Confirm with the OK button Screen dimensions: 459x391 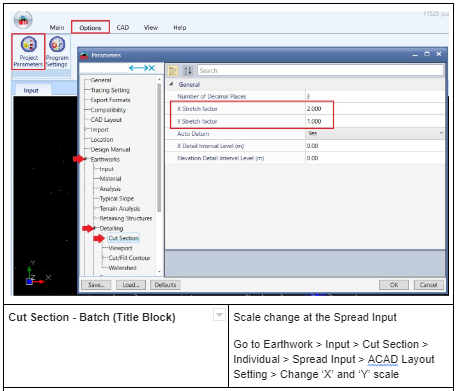point(394,285)
